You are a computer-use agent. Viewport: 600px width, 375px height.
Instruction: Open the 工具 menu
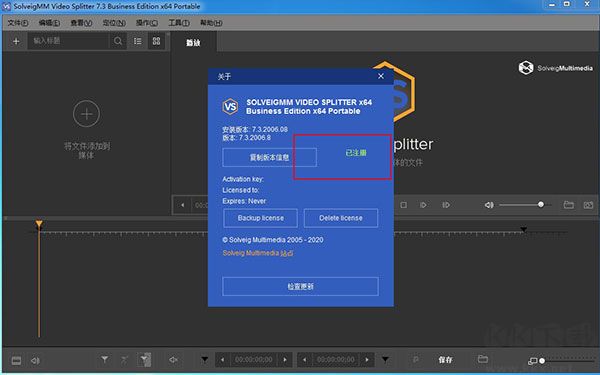tap(179, 23)
